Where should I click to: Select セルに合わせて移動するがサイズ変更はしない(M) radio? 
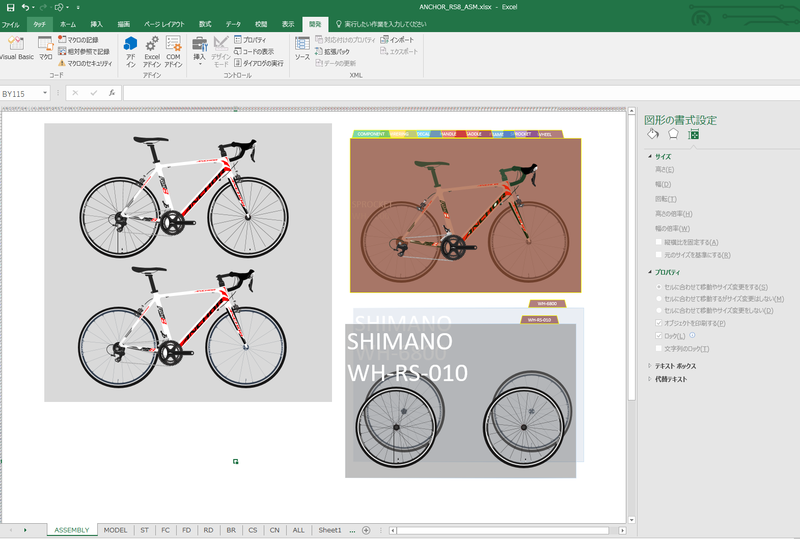pos(659,299)
